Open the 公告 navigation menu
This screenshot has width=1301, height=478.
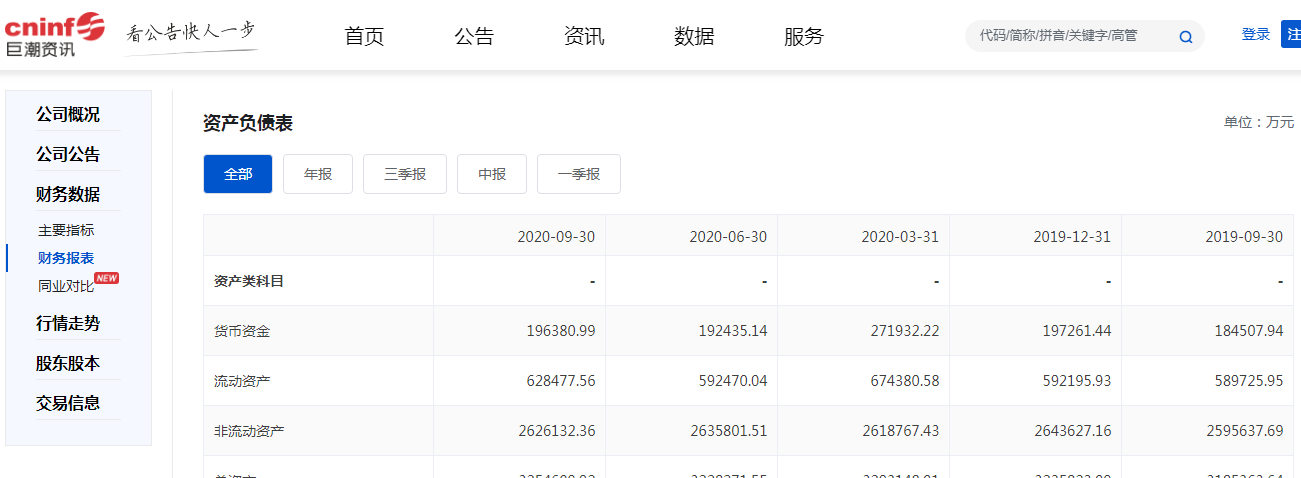tap(474, 37)
